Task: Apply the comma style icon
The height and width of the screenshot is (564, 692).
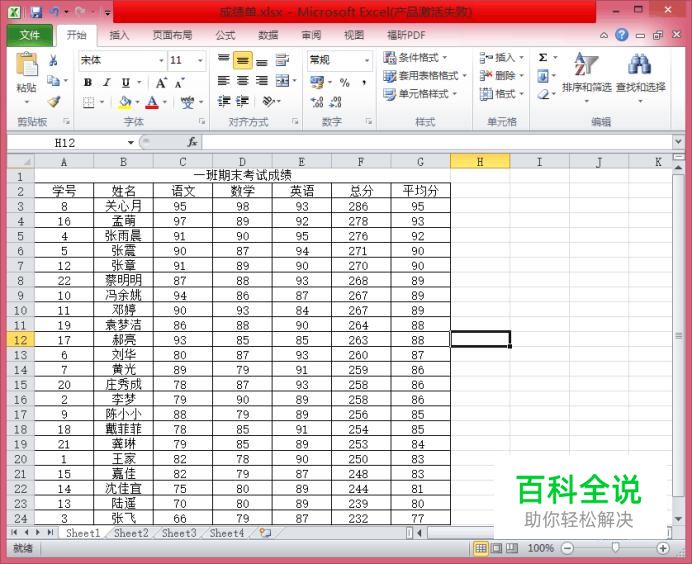Action: coord(364,83)
